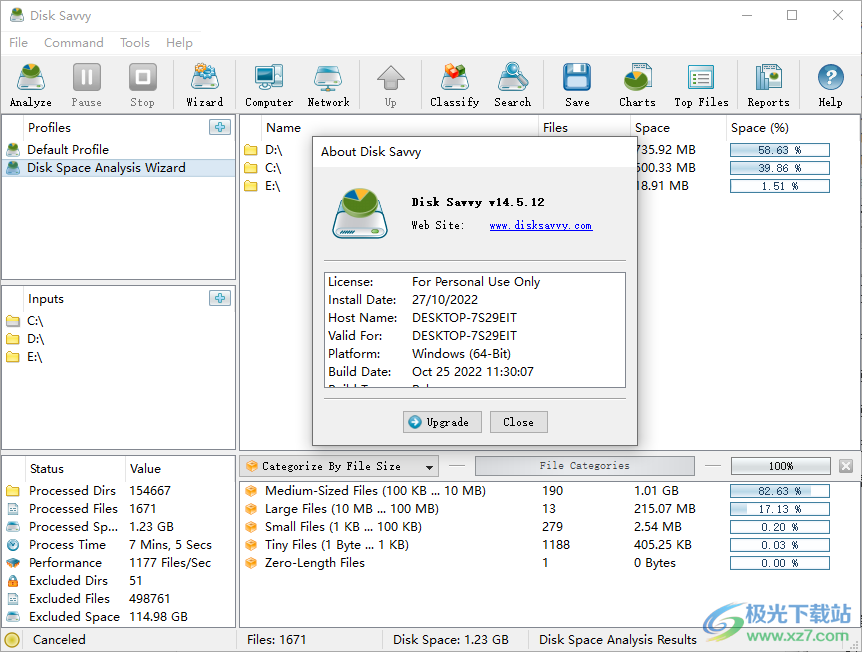Click the License row in About dialog
Image resolution: width=862 pixels, height=652 pixels.
click(474, 282)
